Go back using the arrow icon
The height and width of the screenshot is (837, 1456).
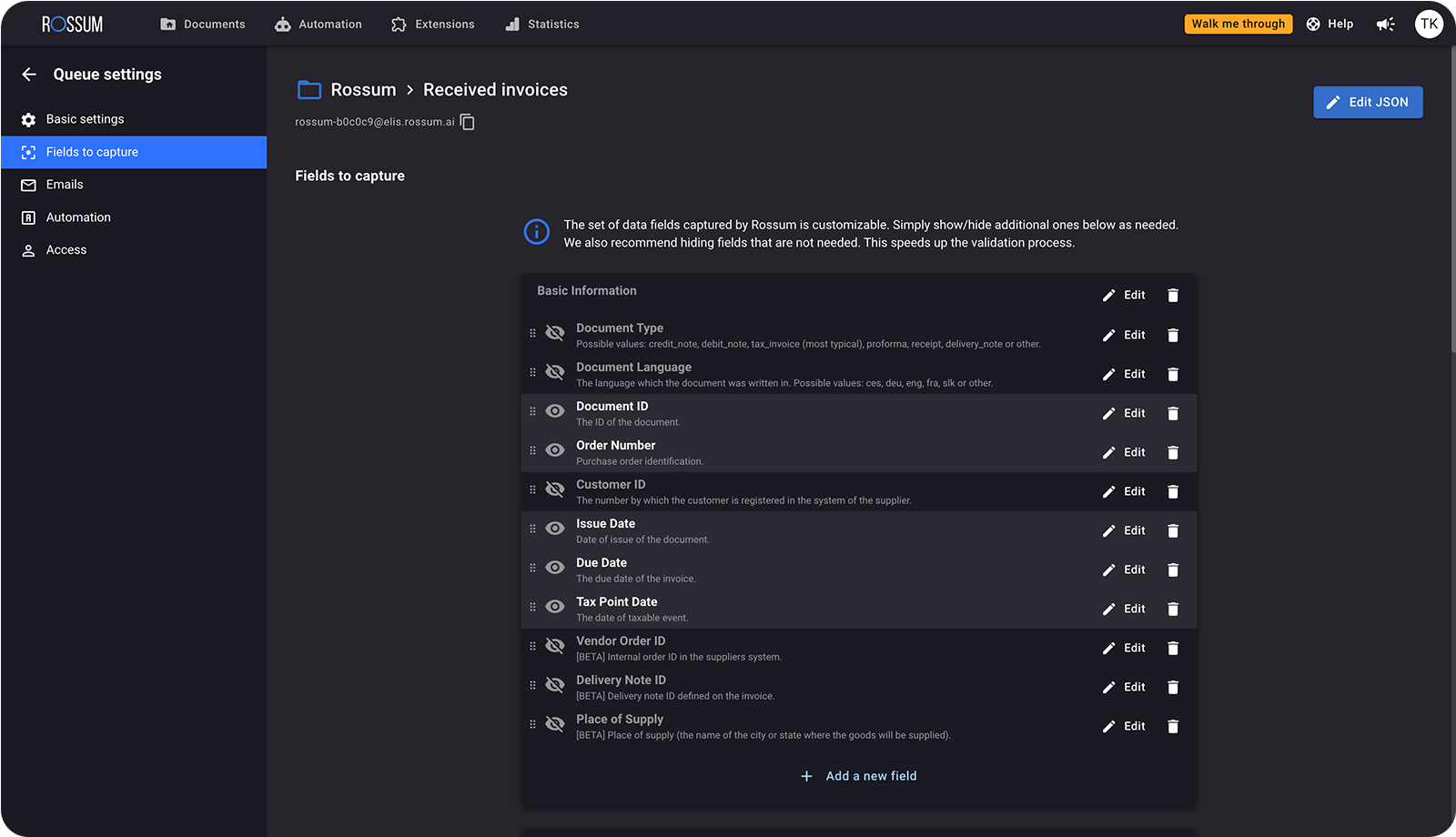pyautogui.click(x=29, y=75)
